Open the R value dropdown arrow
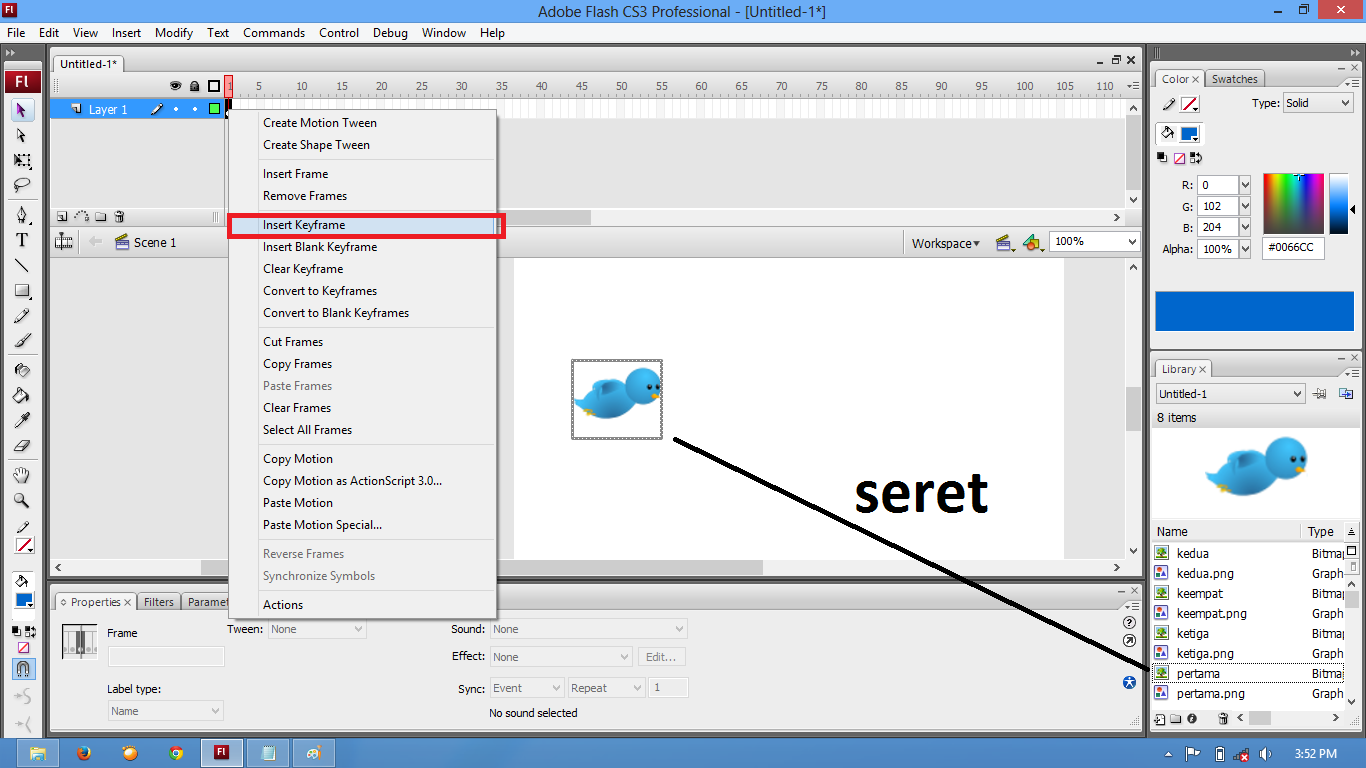The width and height of the screenshot is (1366, 768). (1245, 185)
